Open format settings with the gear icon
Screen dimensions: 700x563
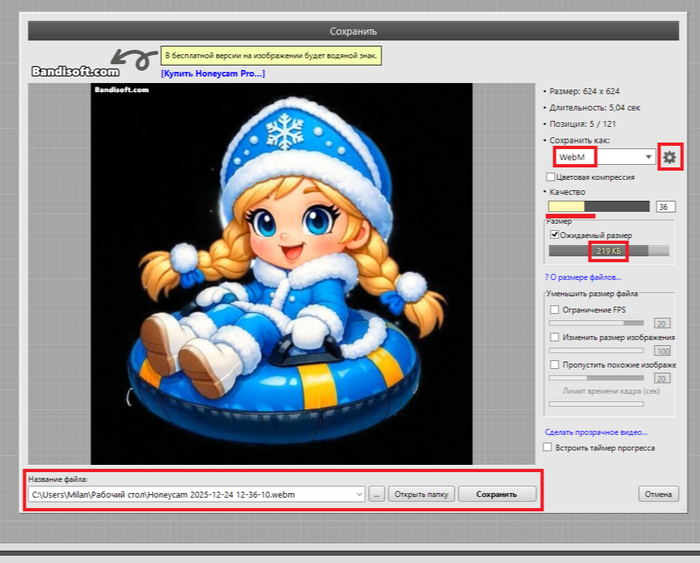pyautogui.click(x=670, y=157)
